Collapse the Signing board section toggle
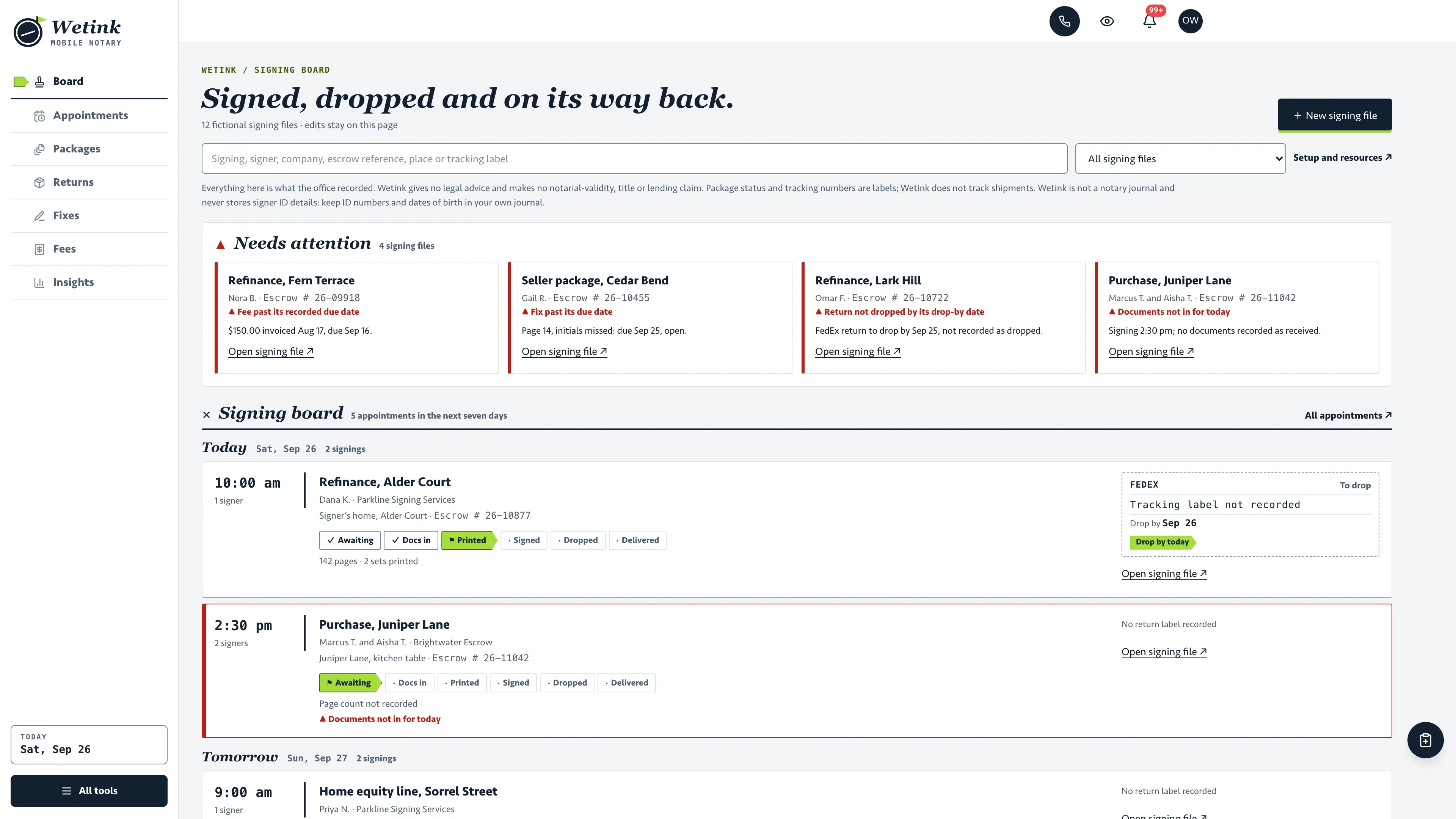 coord(206,415)
